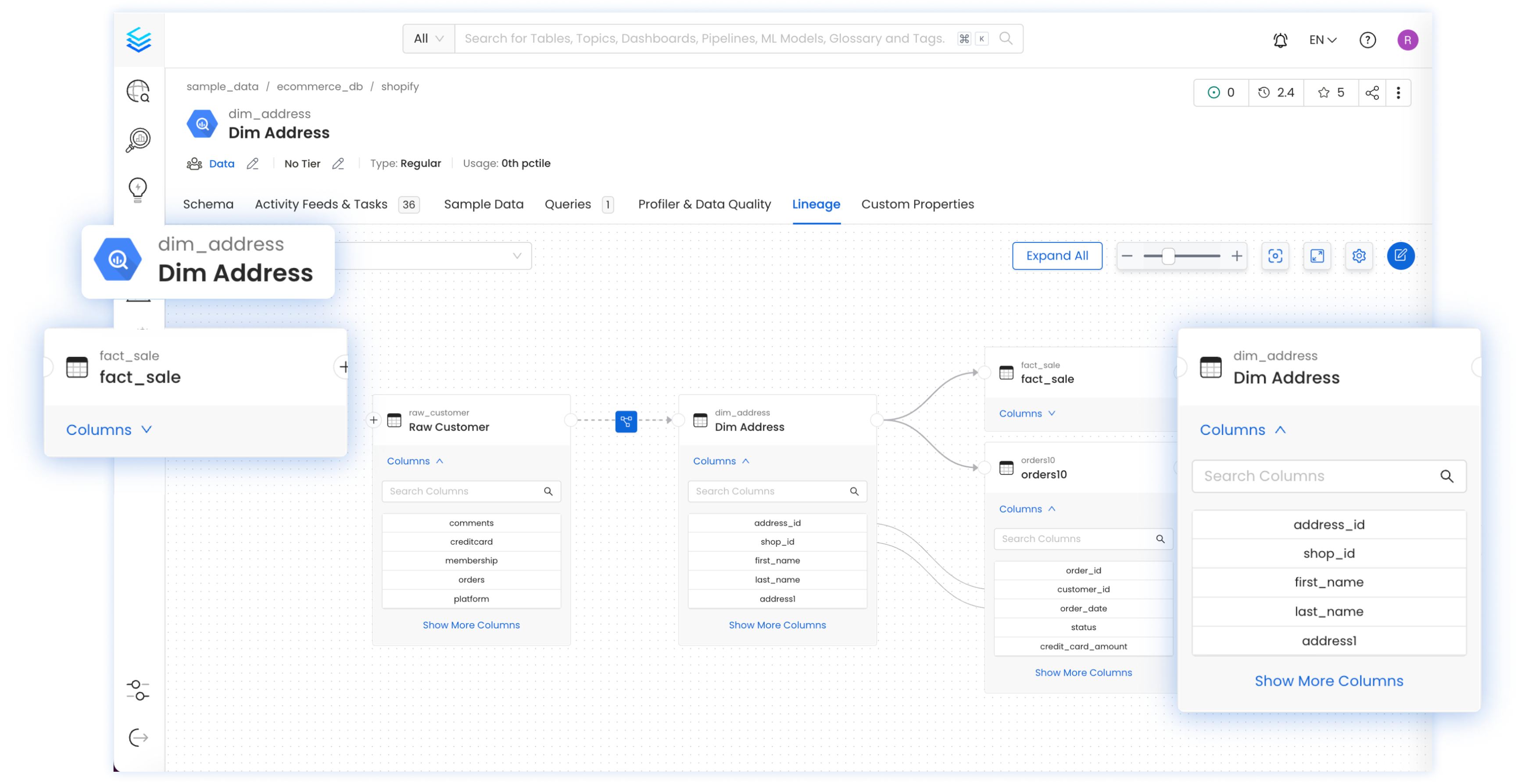This screenshot has width=1525, height=784.
Task: Open the lineage settings gear
Action: tap(1359, 256)
